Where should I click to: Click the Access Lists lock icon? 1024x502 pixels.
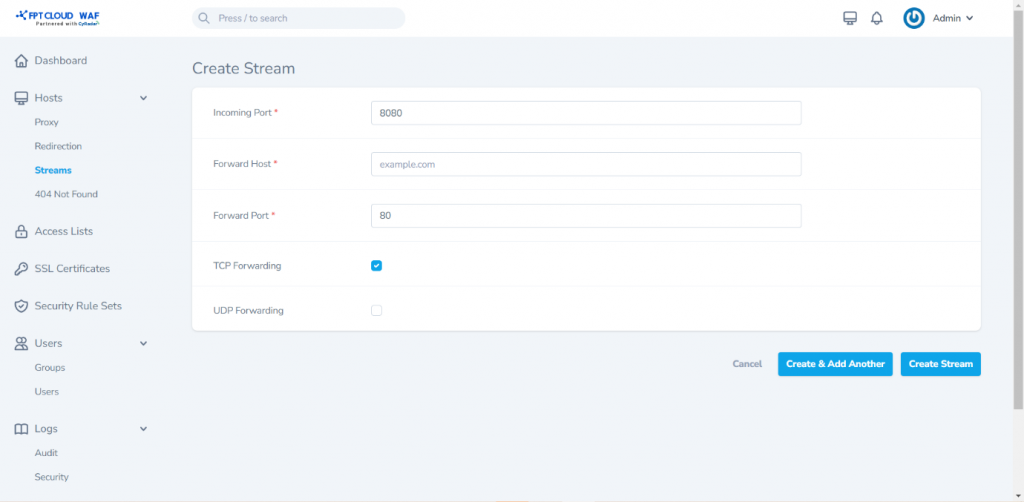(x=21, y=232)
